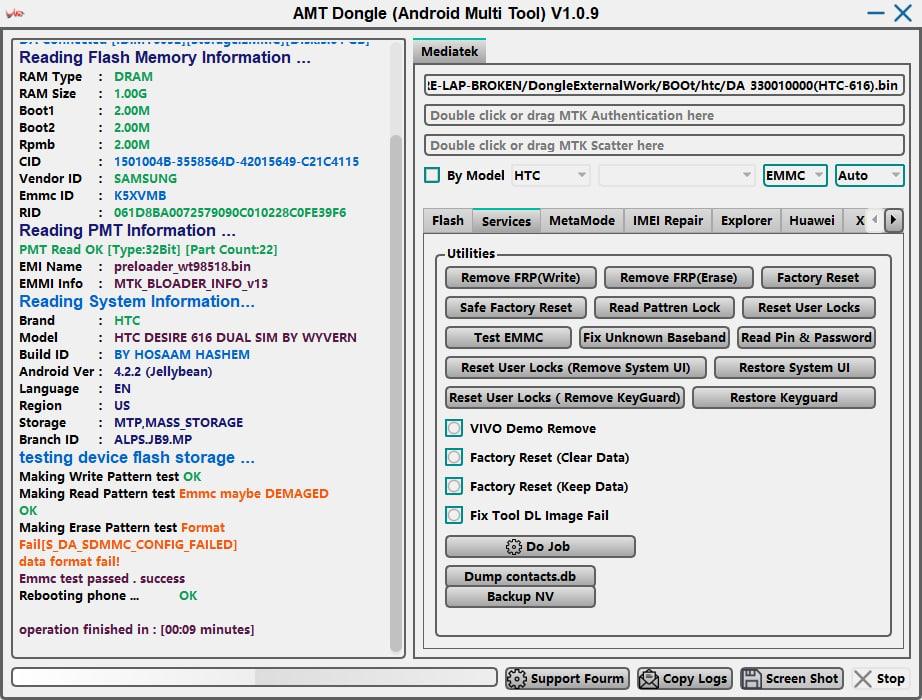
Task: Click Dump contacts.db button
Action: click(520, 576)
